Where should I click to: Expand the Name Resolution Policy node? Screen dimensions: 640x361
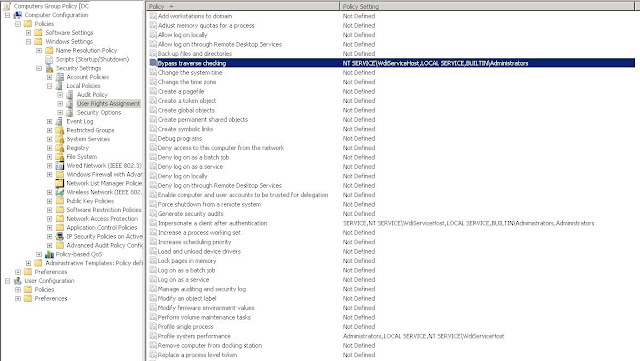[x=39, y=51]
